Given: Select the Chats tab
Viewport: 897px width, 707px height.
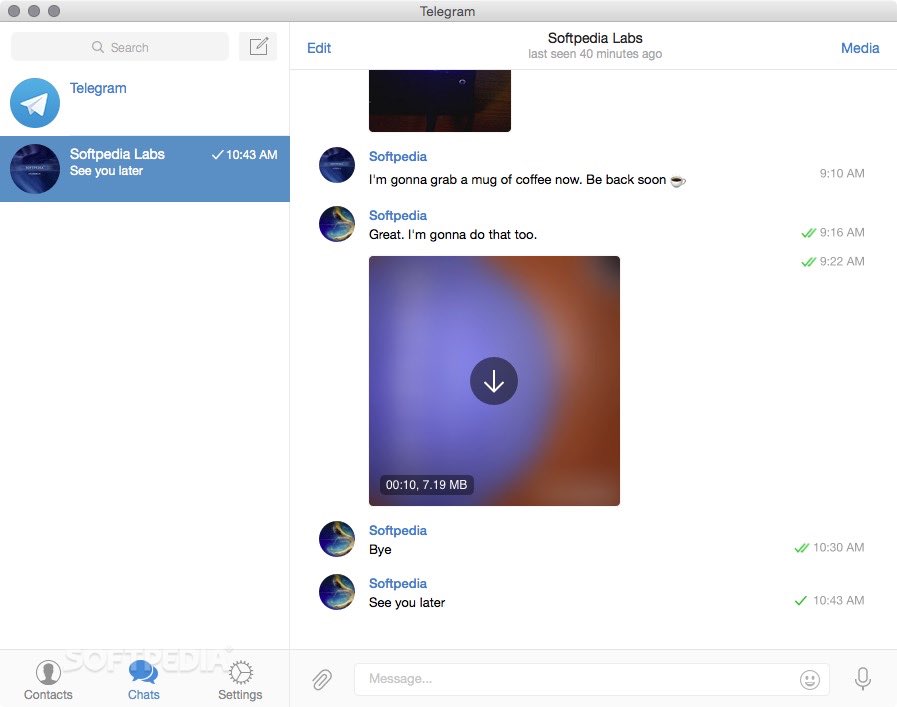Looking at the screenshot, I should [144, 680].
